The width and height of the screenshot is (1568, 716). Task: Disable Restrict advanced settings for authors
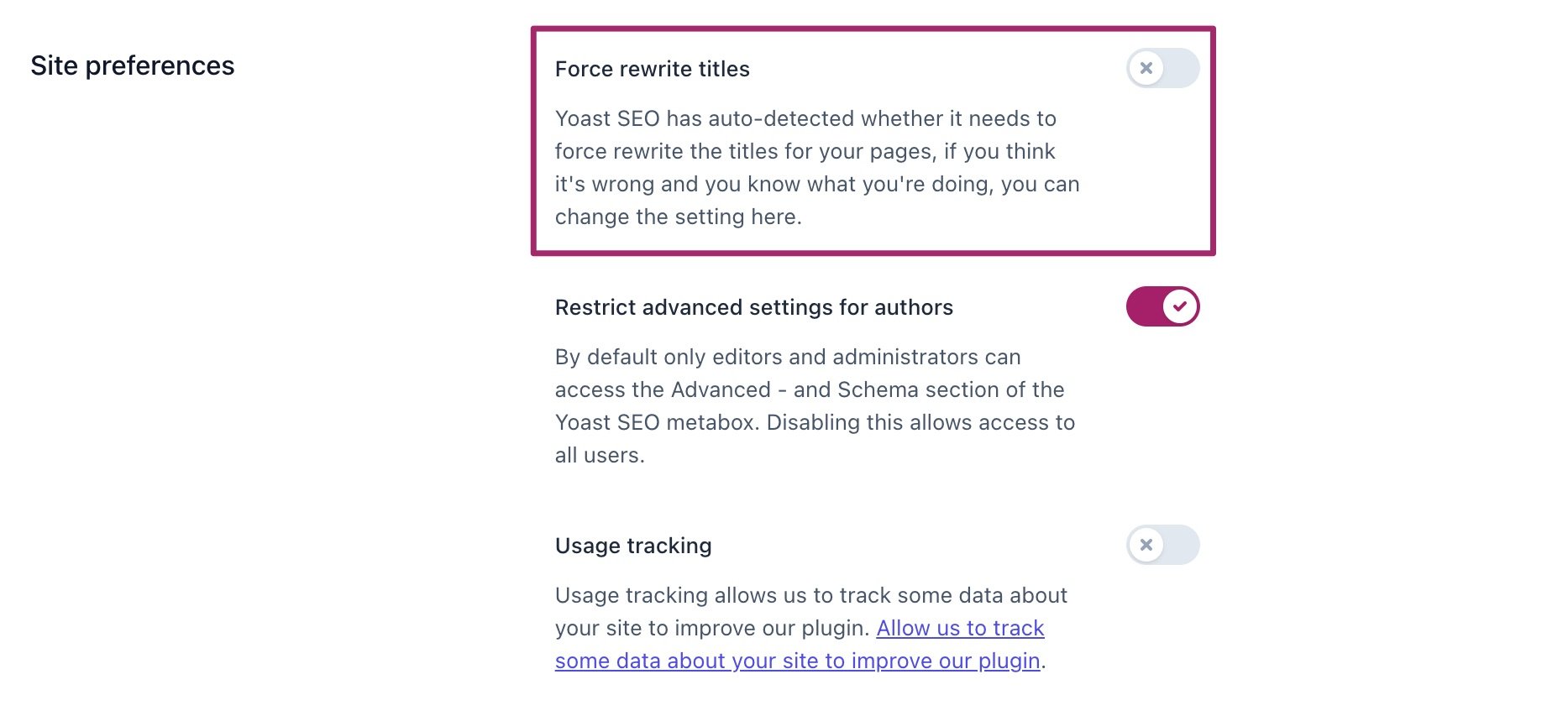coord(1162,306)
